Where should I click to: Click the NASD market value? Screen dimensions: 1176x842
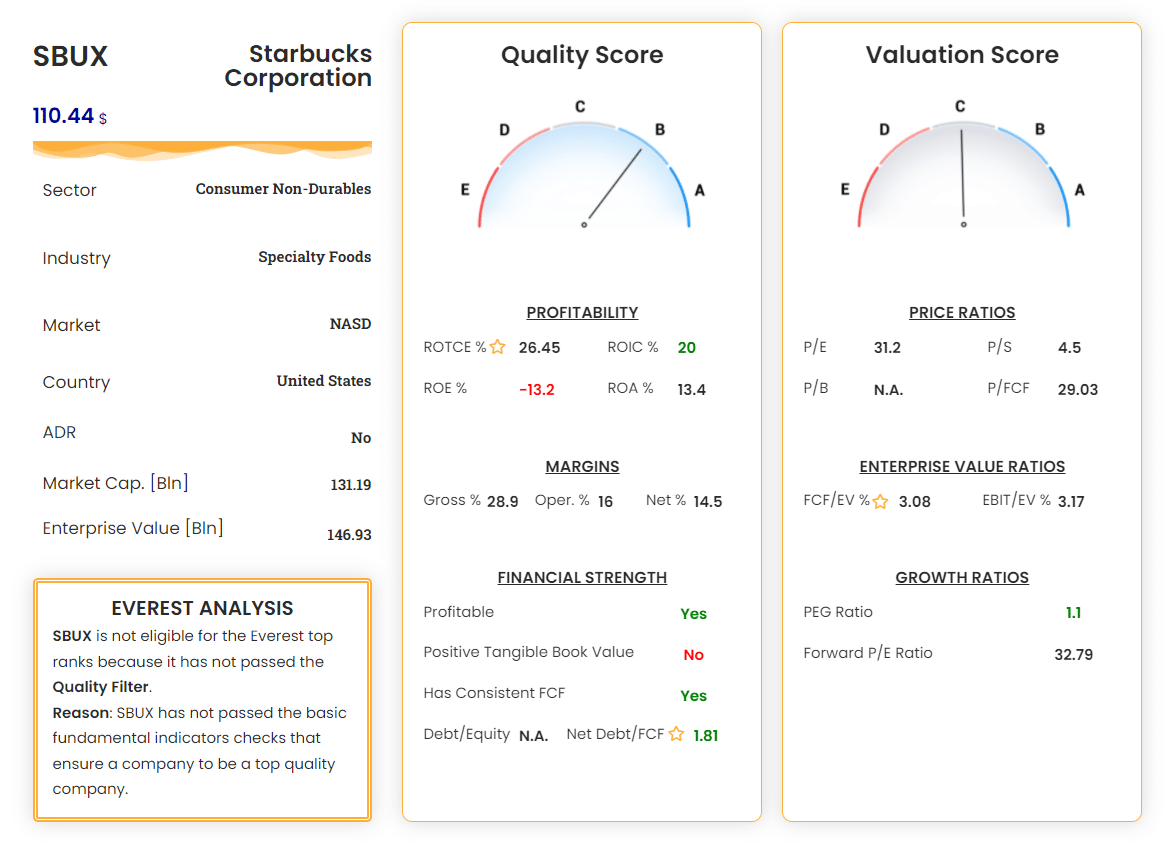point(350,324)
